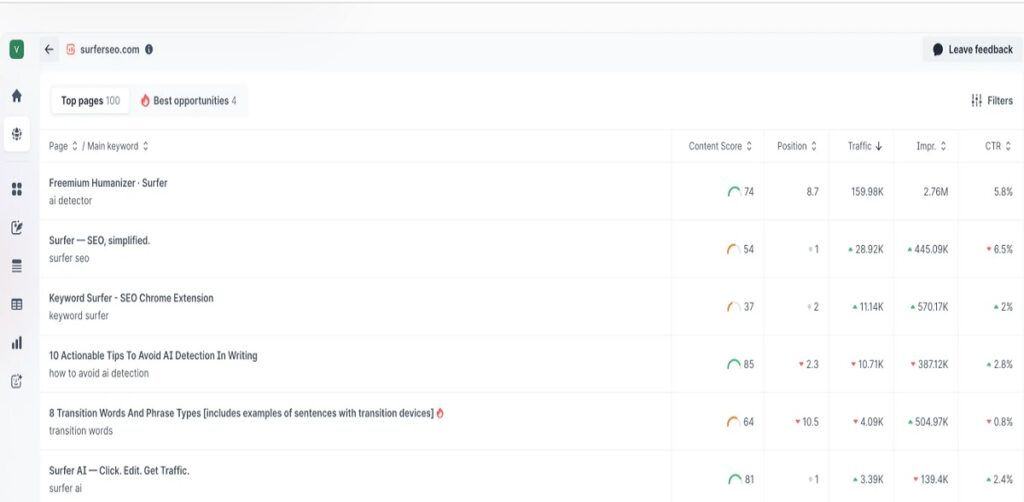Click the fire icon in Best opportunities
1024x502 pixels.
point(145,101)
